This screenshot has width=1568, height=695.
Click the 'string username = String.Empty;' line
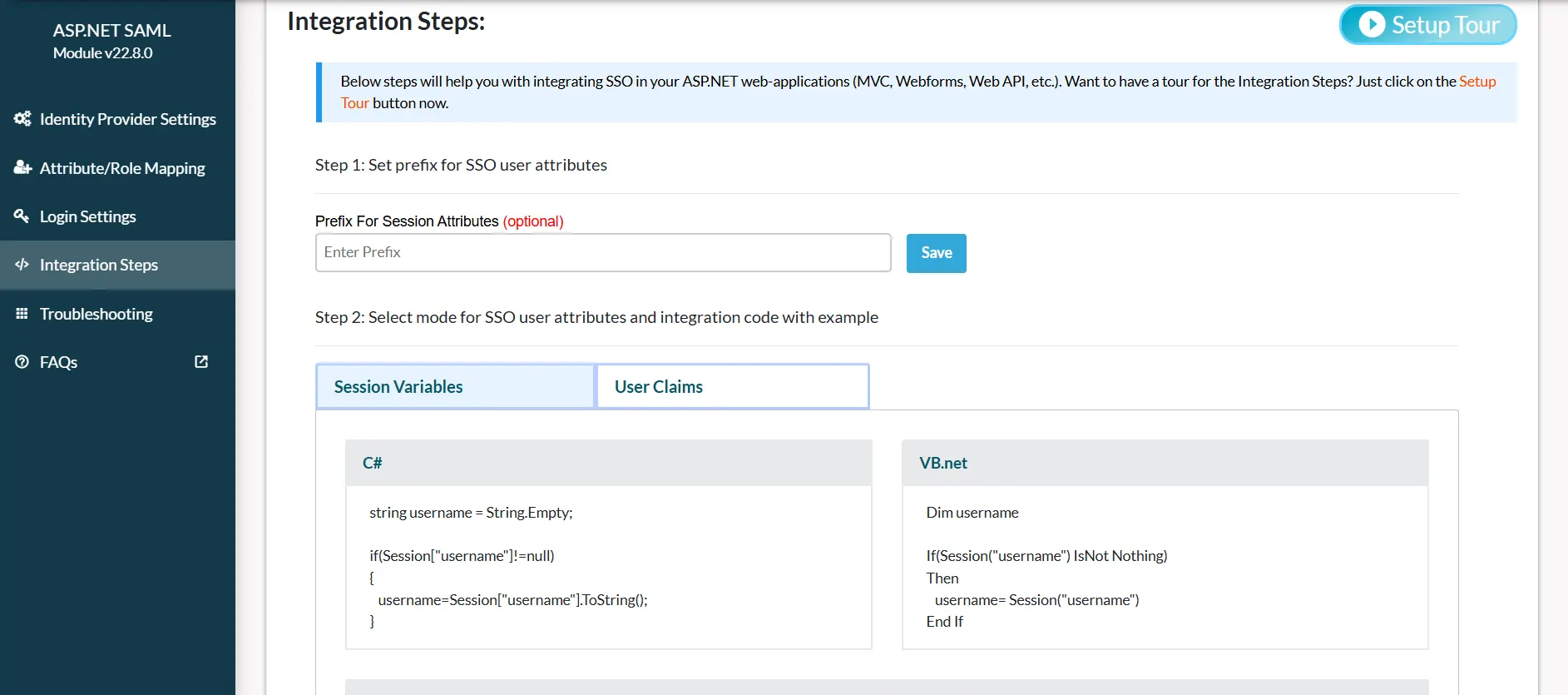[471, 513]
